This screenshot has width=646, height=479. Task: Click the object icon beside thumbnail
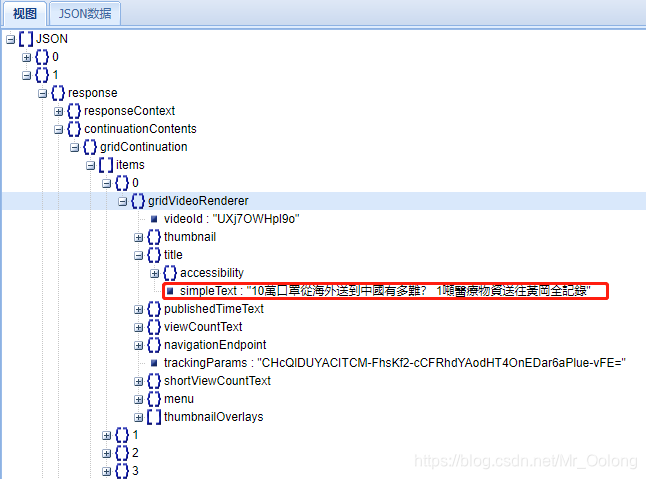[x=154, y=237]
